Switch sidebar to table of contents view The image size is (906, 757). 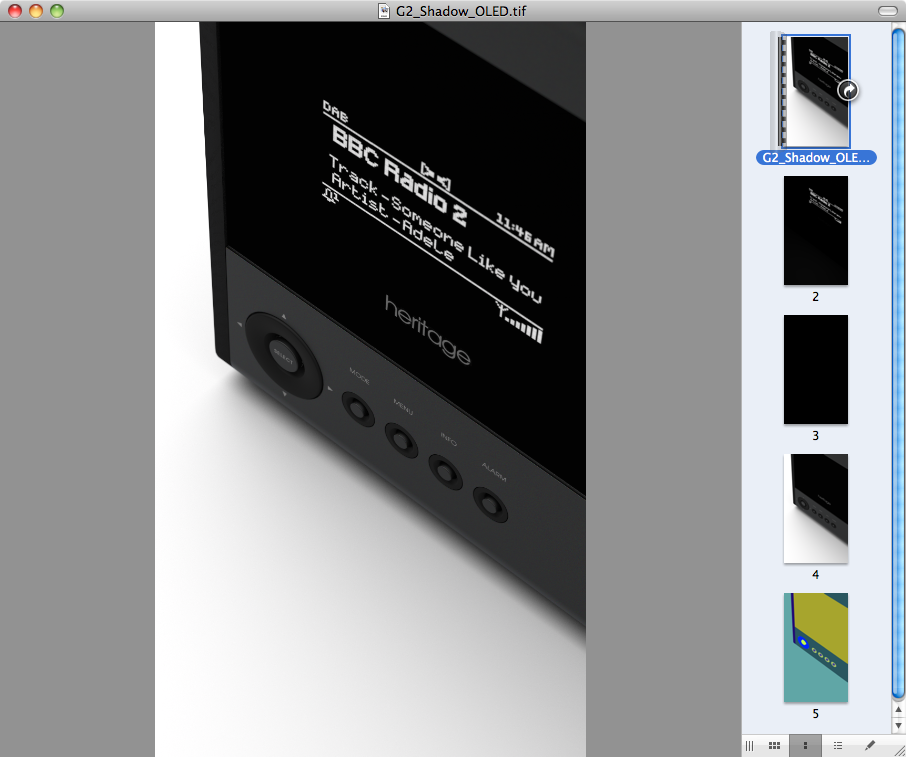(837, 745)
